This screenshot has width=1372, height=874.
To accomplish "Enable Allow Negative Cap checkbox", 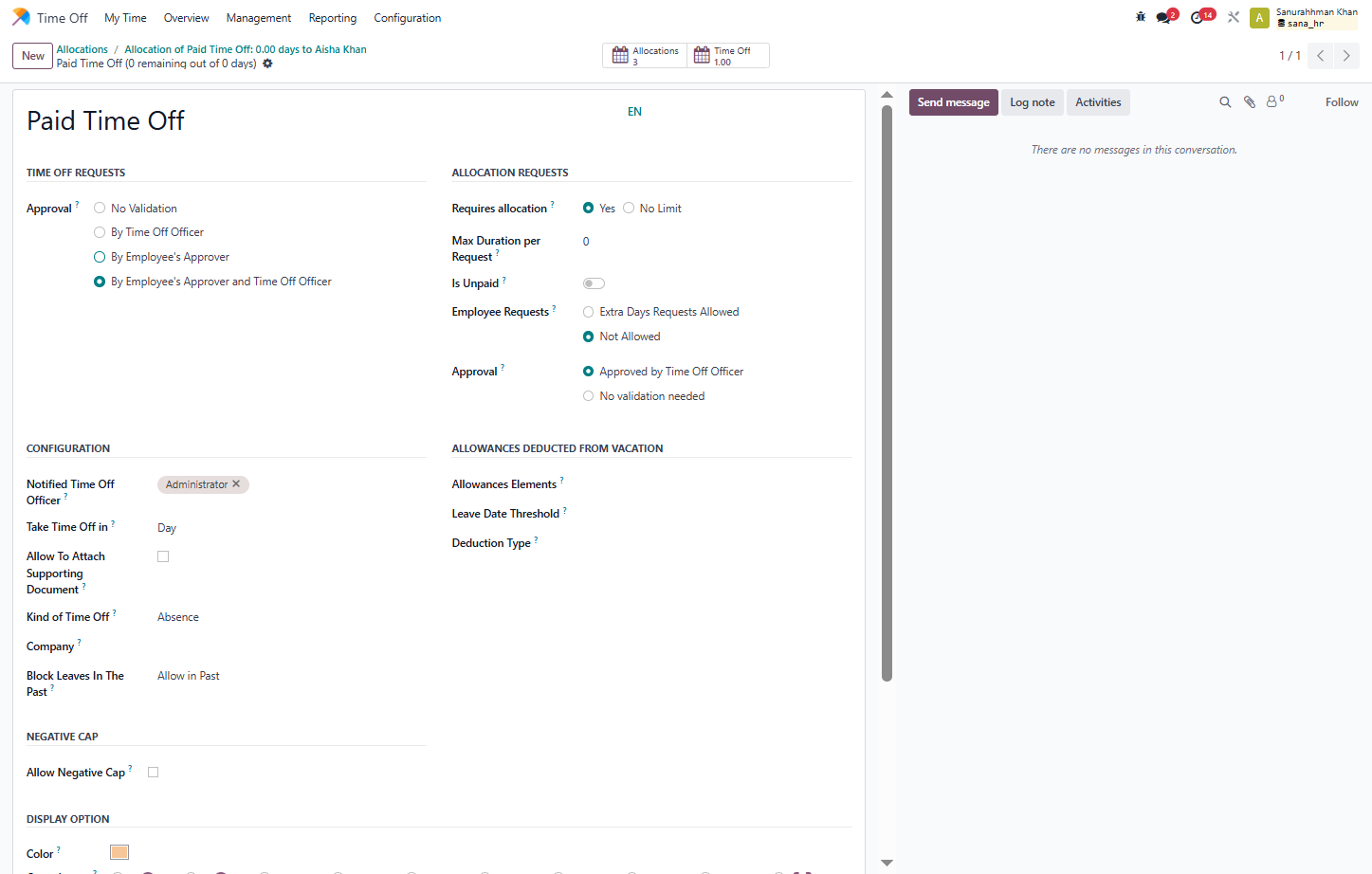I will click(154, 772).
